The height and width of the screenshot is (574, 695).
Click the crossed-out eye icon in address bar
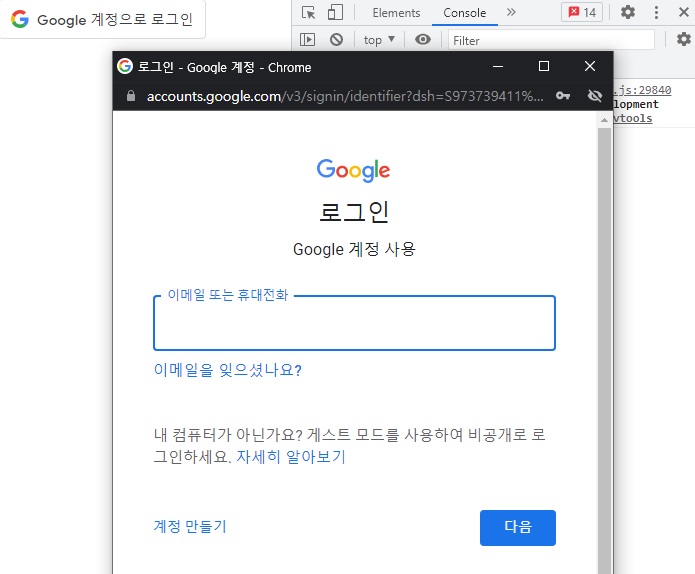[x=595, y=96]
